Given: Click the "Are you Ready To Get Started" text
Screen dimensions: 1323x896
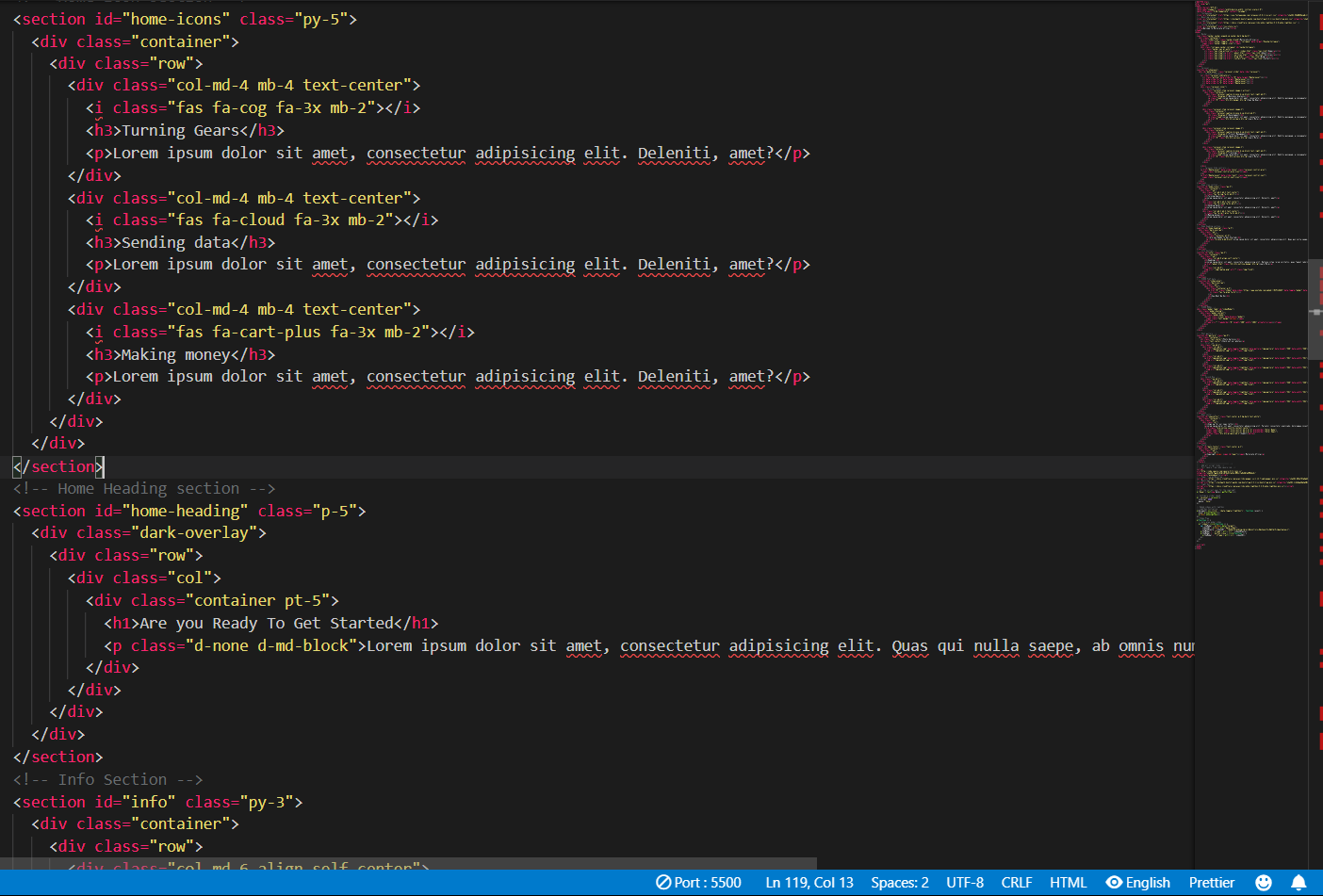Looking at the screenshot, I should point(267,624).
